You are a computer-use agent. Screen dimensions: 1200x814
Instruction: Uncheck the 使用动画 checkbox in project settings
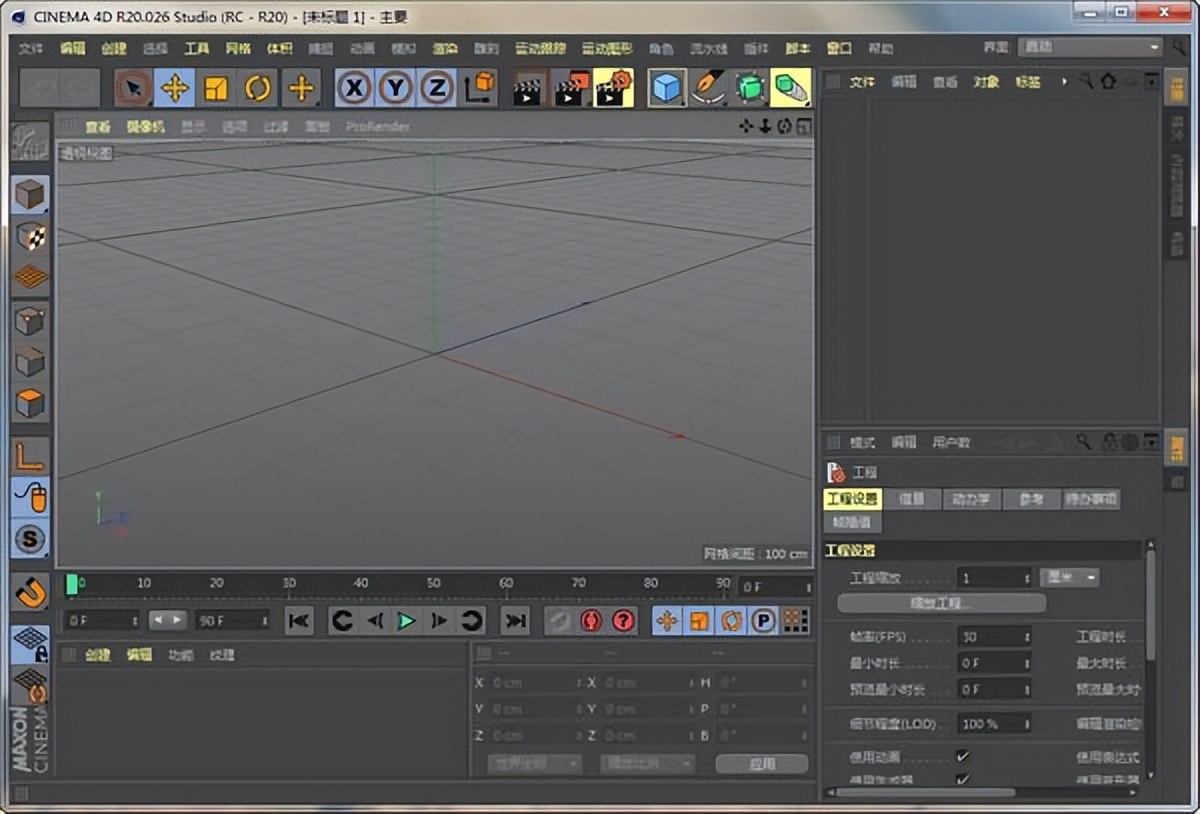click(962, 758)
